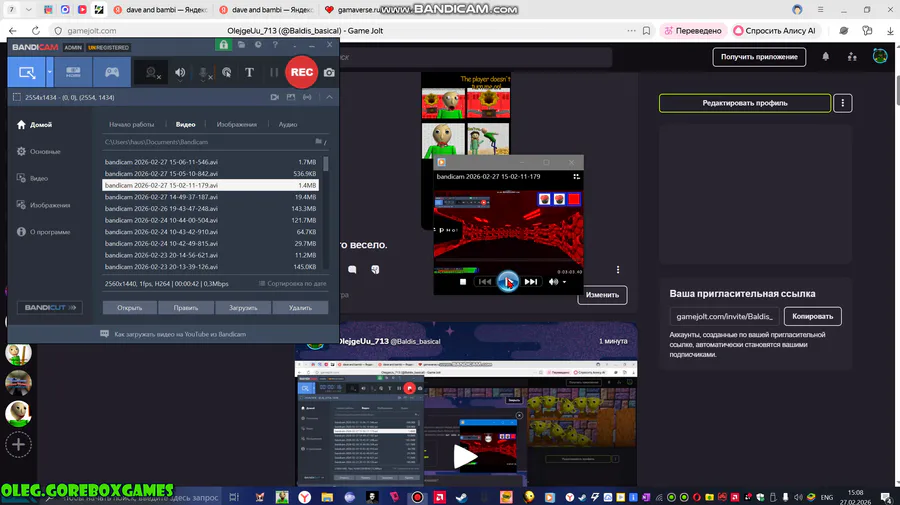Open Домой section in Bandicam sidebar
The width and height of the screenshot is (900, 505).
coord(34,125)
